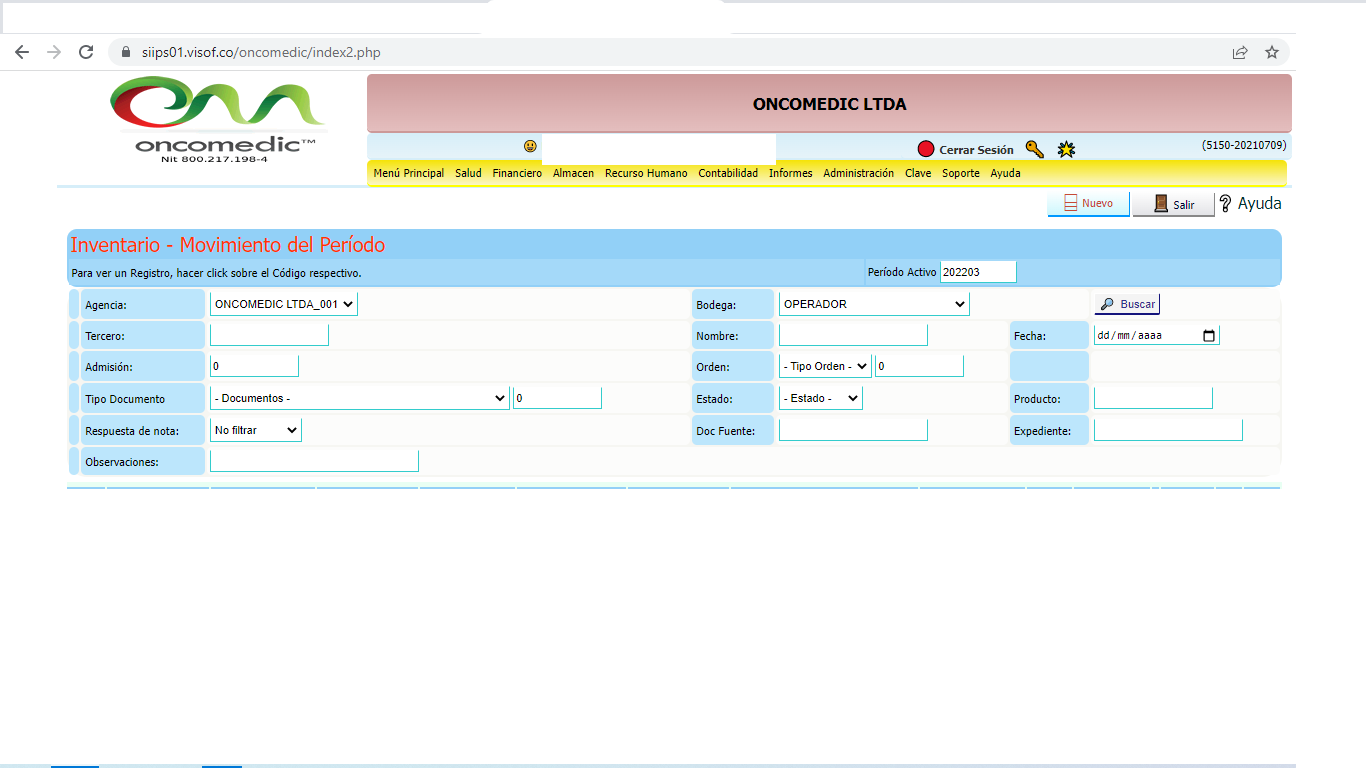The image size is (1366, 768).
Task: Click the red Cerrar Sesión circle icon
Action: [926, 149]
